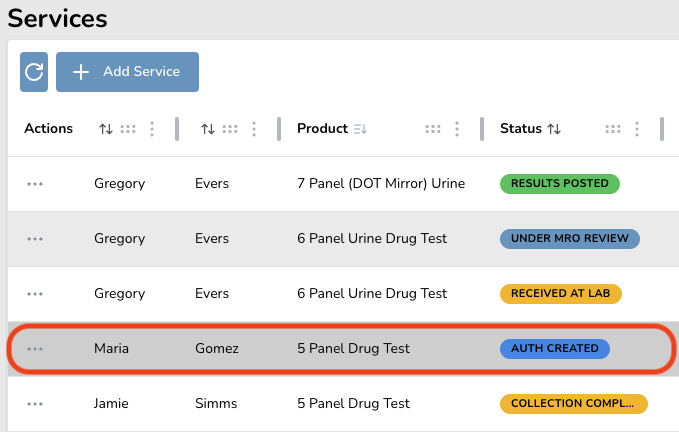Click last name column grid-dots handle
This screenshot has width=679, height=432.
[x=230, y=129]
